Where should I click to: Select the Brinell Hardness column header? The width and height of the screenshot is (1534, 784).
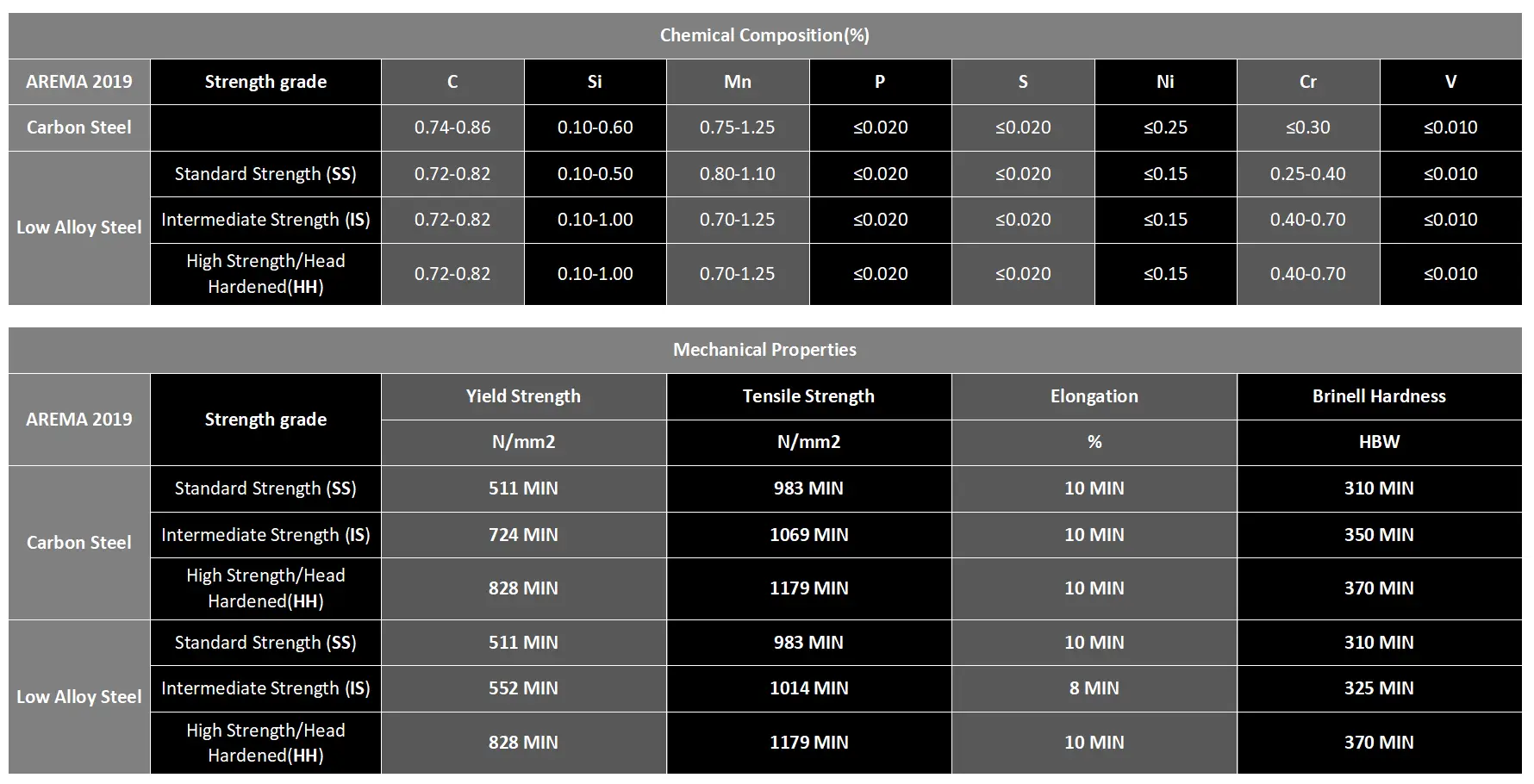point(1379,396)
